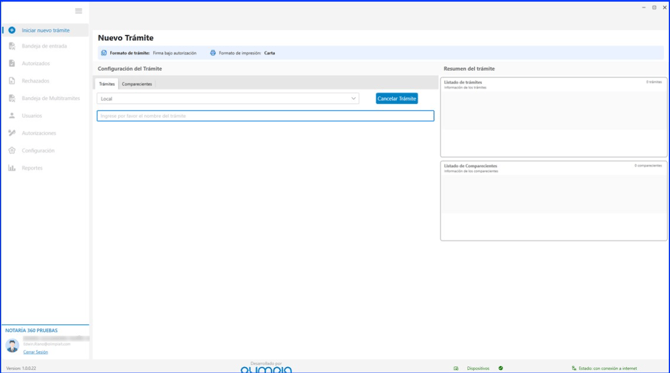This screenshot has height=373, width=670.
Task: Click the Formato de impresión printer icon
Action: click(x=213, y=53)
